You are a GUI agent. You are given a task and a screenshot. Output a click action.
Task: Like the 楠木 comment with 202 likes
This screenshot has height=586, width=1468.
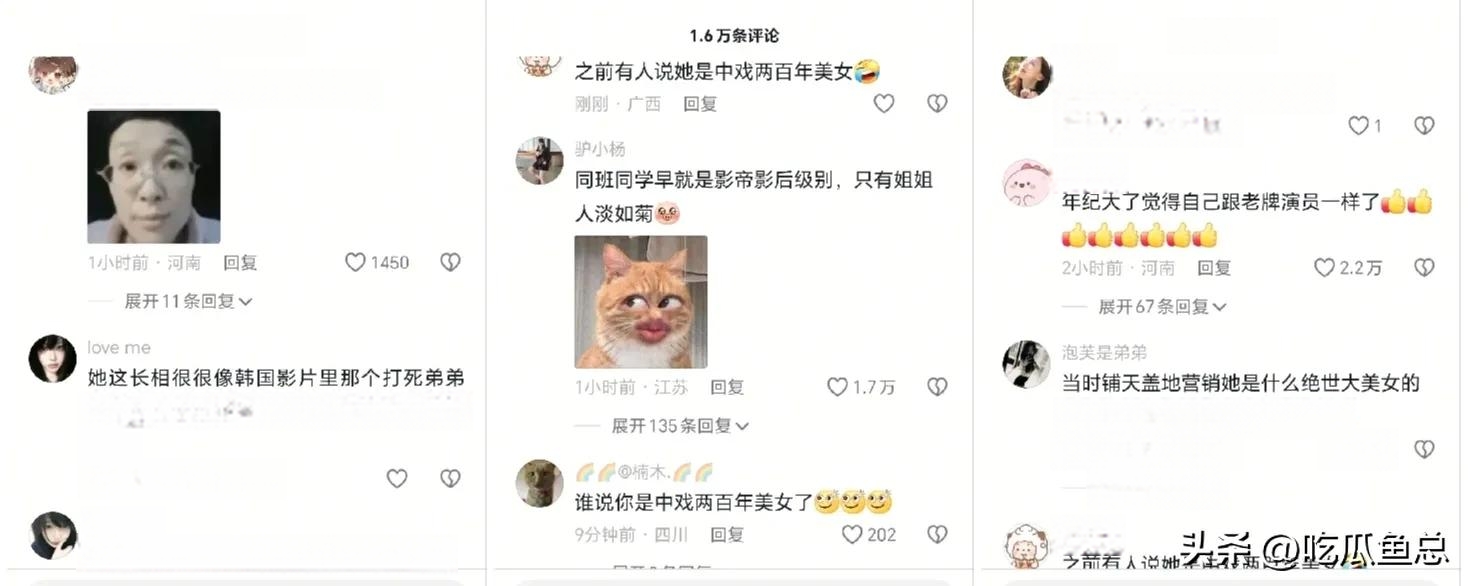point(852,535)
